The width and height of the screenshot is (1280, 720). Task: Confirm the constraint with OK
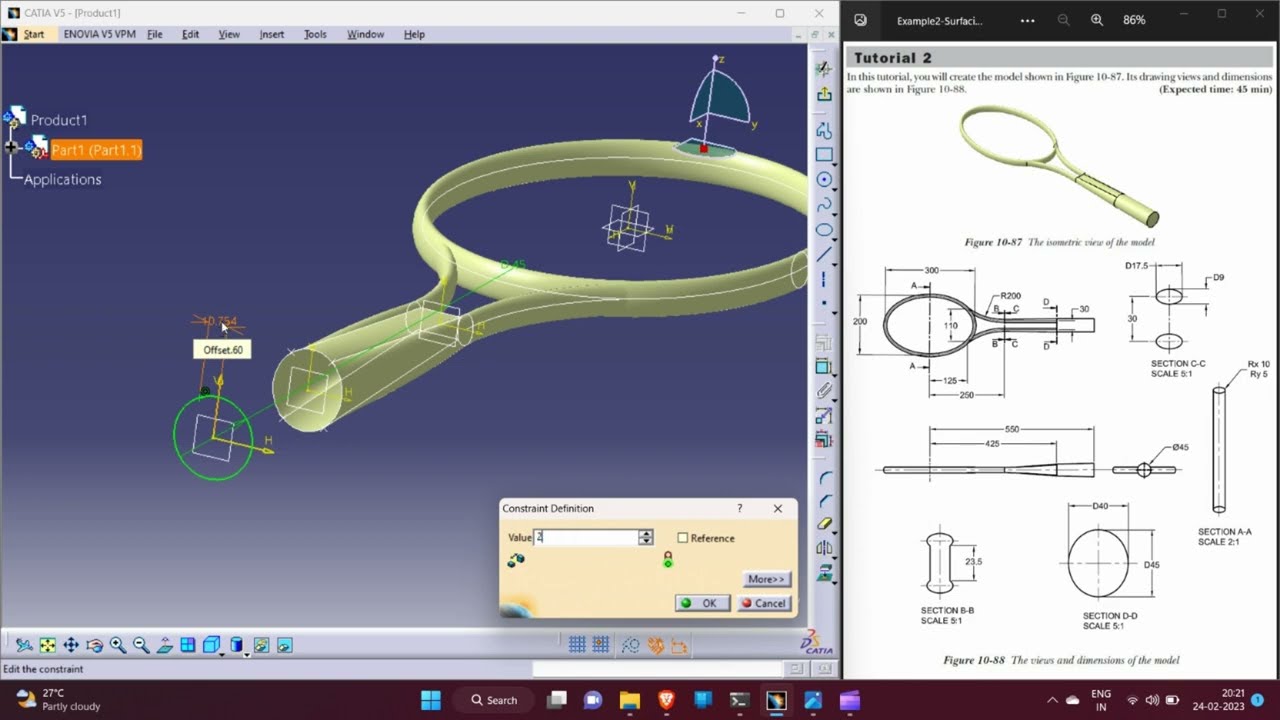(702, 603)
